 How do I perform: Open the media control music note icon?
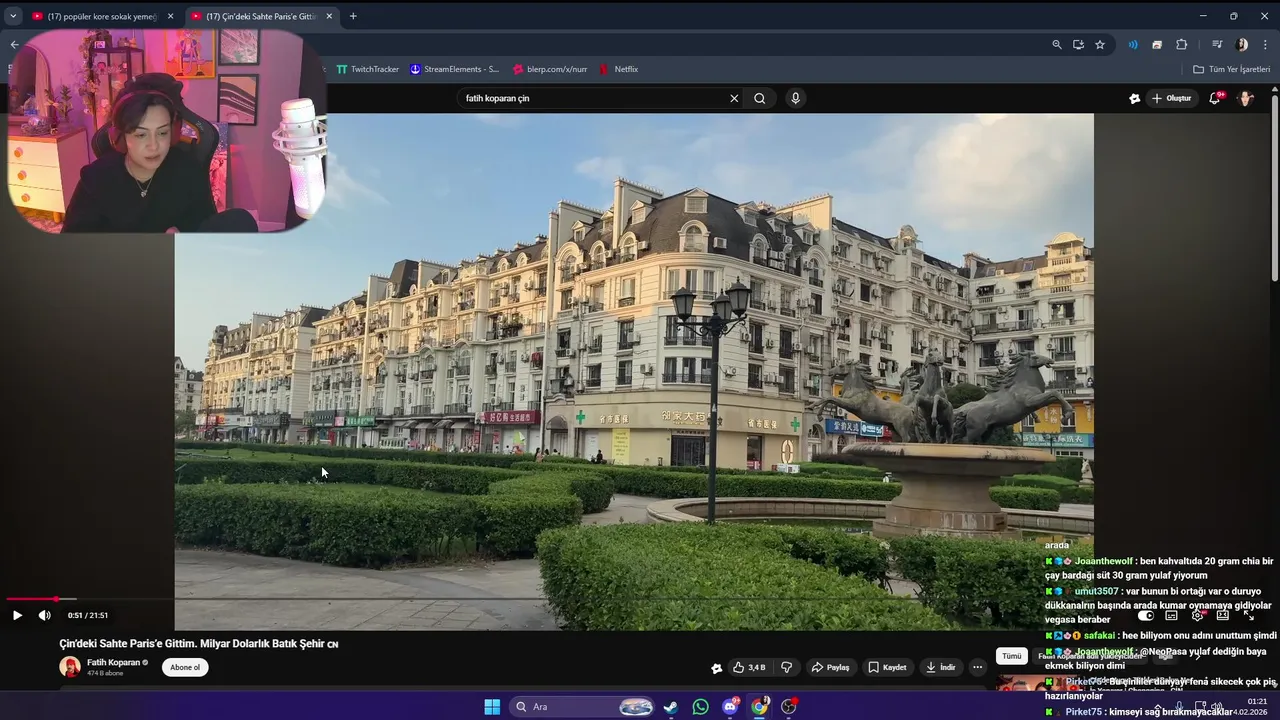pos(1217,44)
